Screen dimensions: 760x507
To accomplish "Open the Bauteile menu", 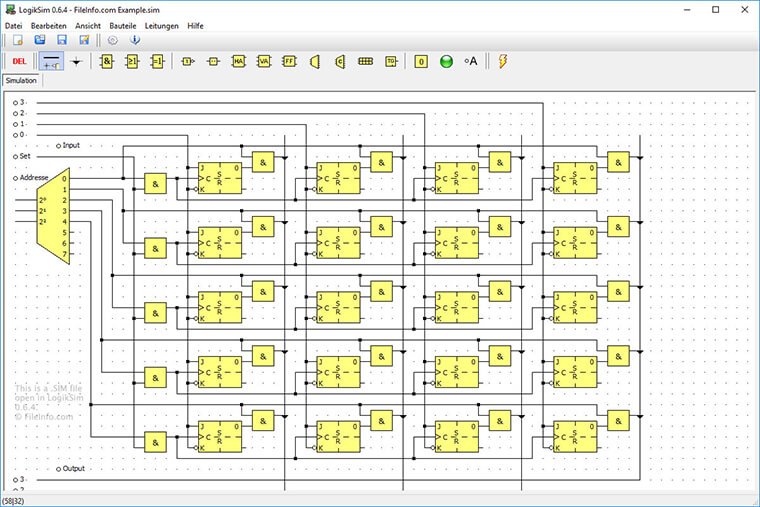I will (x=125, y=25).
